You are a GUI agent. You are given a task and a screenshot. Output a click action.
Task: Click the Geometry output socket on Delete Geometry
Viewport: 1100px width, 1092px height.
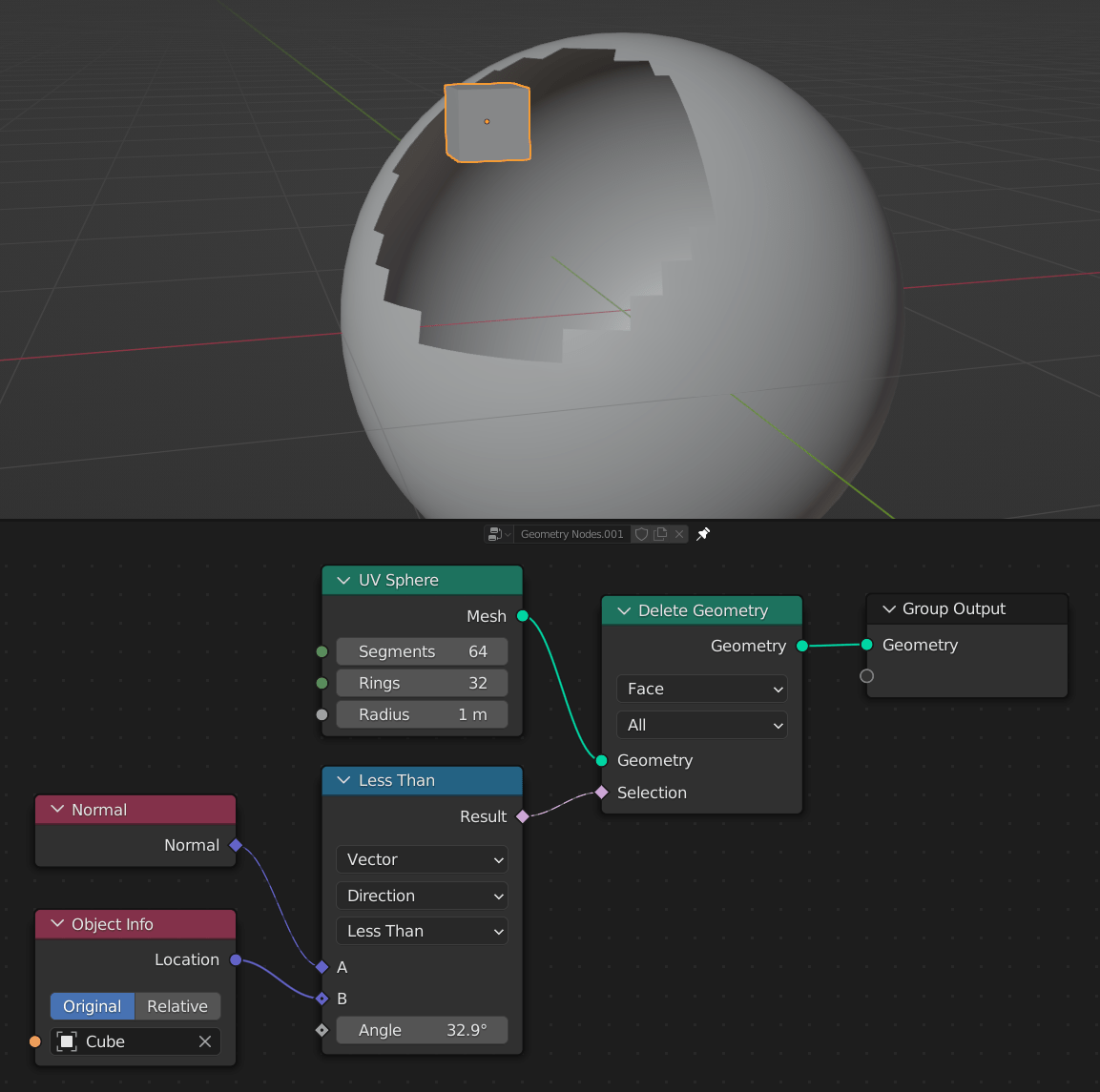[802, 646]
